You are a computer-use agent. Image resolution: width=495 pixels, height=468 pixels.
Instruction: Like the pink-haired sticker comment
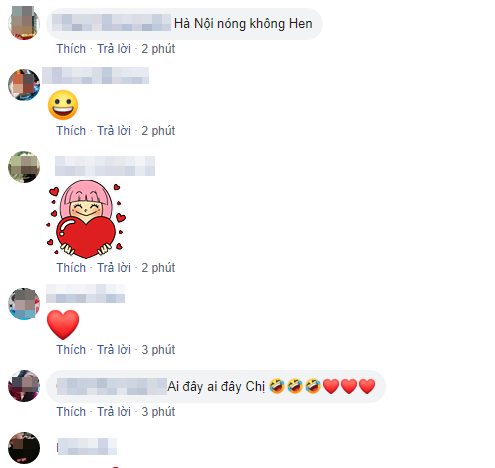[x=71, y=268]
